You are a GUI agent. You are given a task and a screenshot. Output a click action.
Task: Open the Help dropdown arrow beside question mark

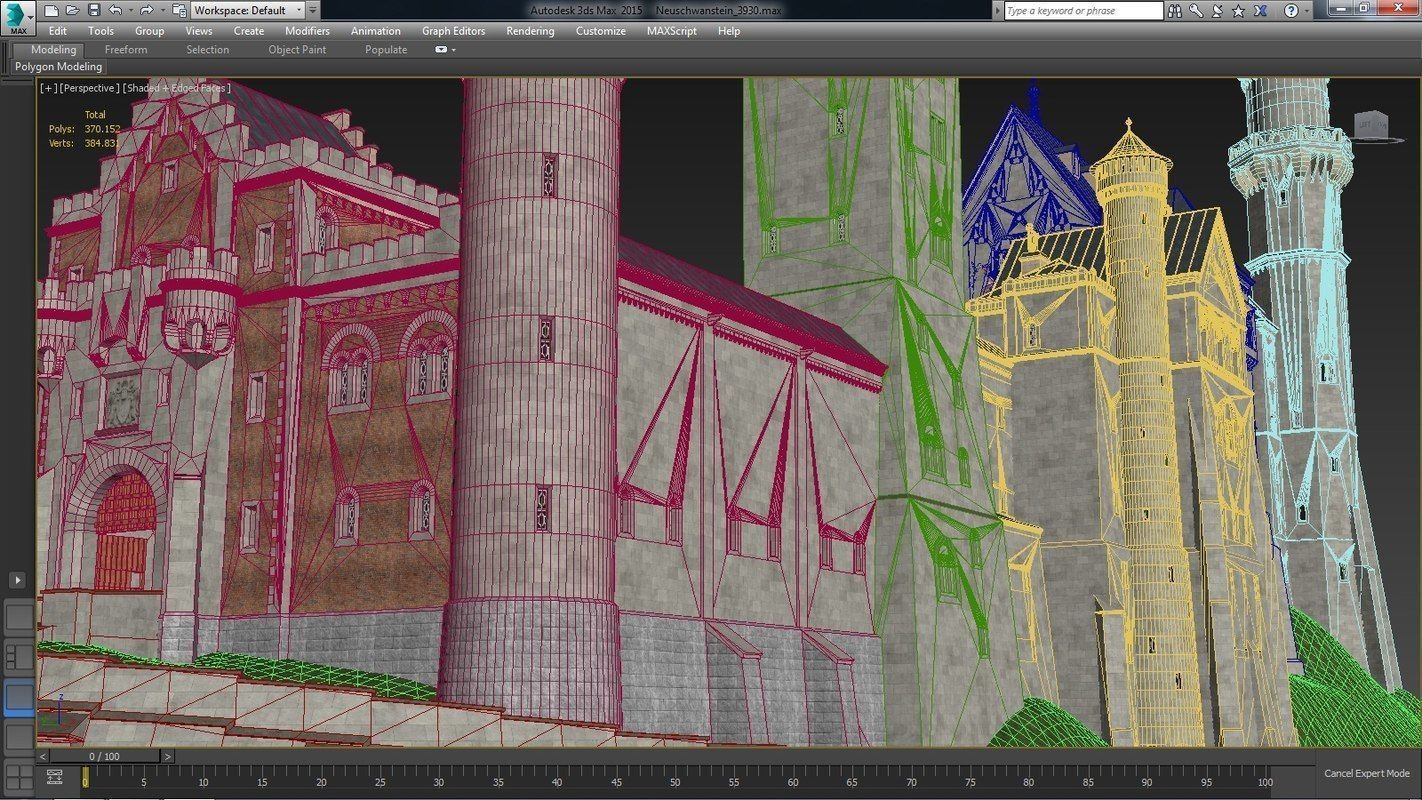[x=1306, y=10]
